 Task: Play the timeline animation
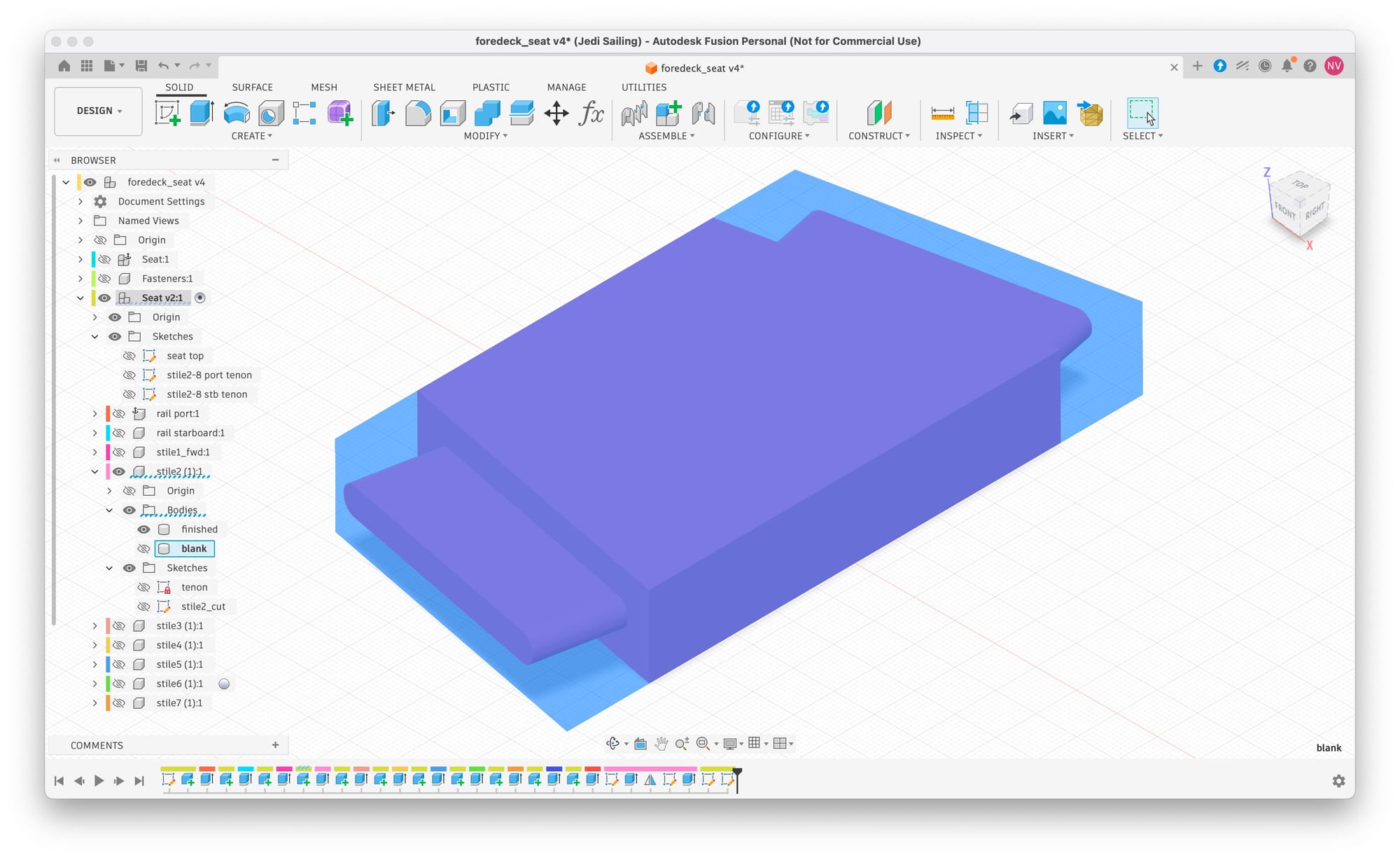(99, 781)
